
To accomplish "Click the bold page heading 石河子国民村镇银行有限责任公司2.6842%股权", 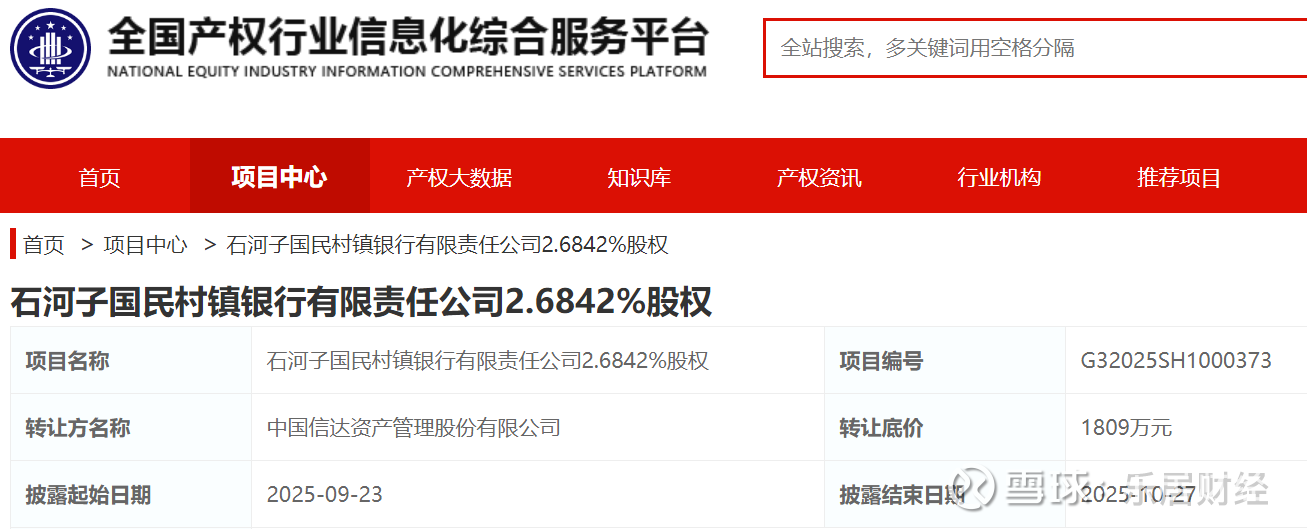I will point(361,301).
